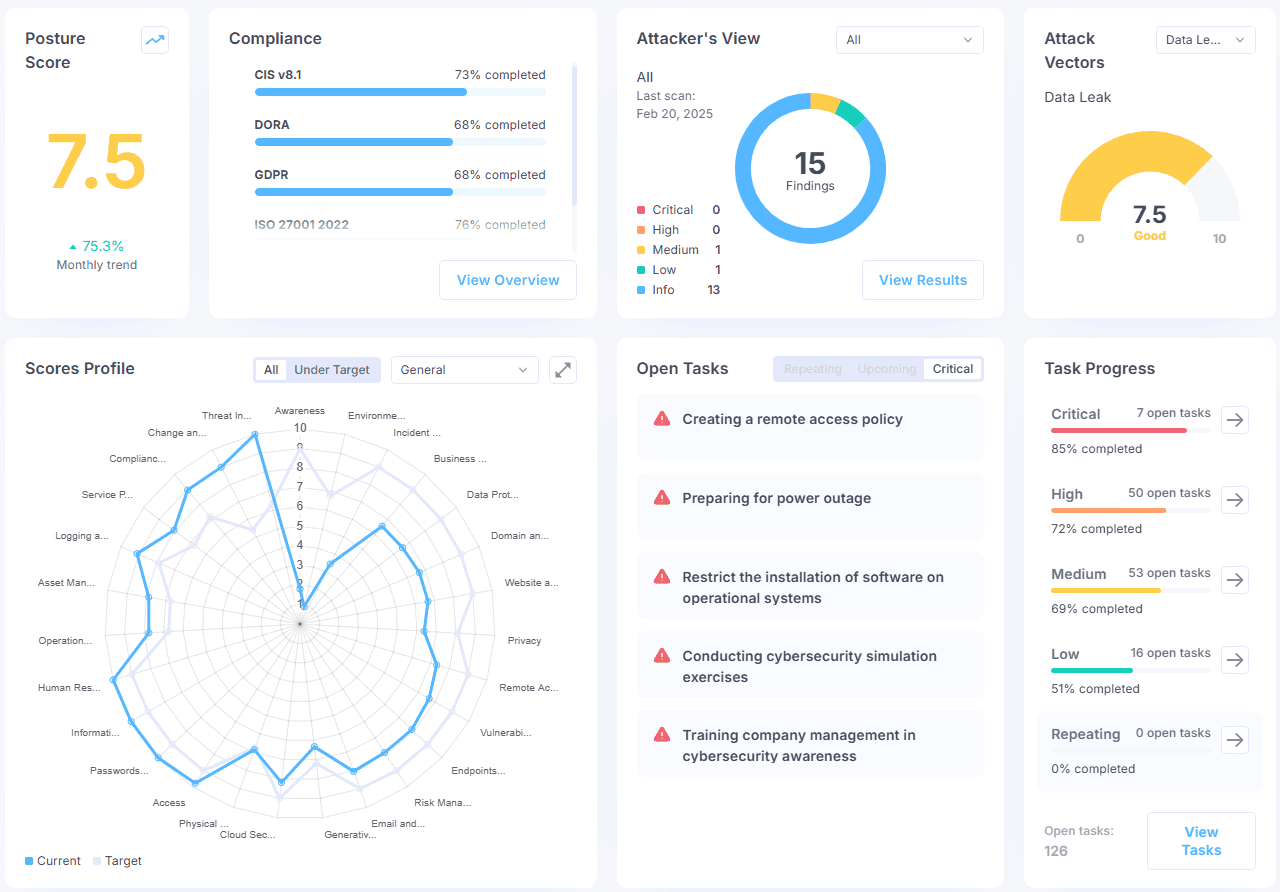Image resolution: width=1280 pixels, height=892 pixels.
Task: Click the CIS v8.1 compliance progress bar
Action: click(x=400, y=92)
